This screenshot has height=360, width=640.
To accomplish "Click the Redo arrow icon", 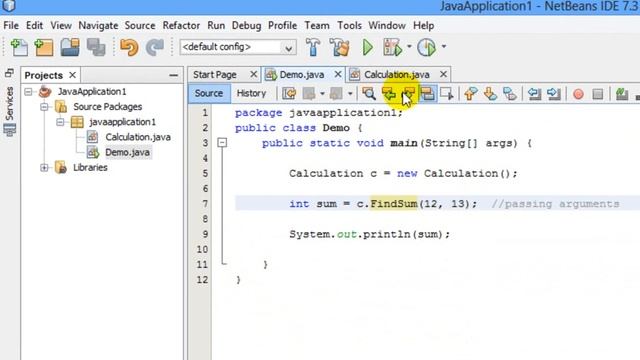I will pyautogui.click(x=155, y=47).
